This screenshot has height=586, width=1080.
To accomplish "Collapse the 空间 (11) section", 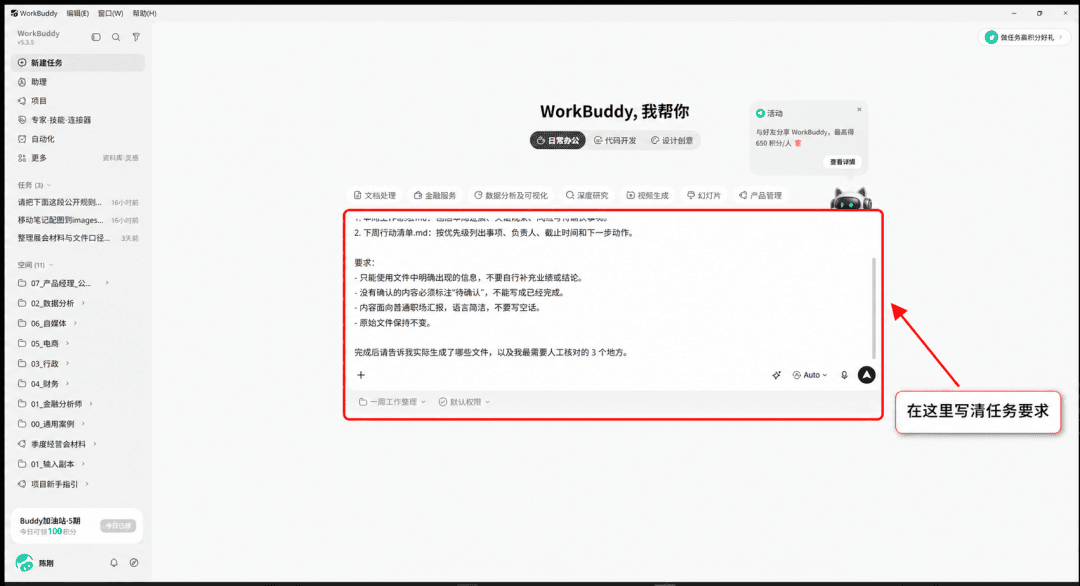I will coord(35,265).
